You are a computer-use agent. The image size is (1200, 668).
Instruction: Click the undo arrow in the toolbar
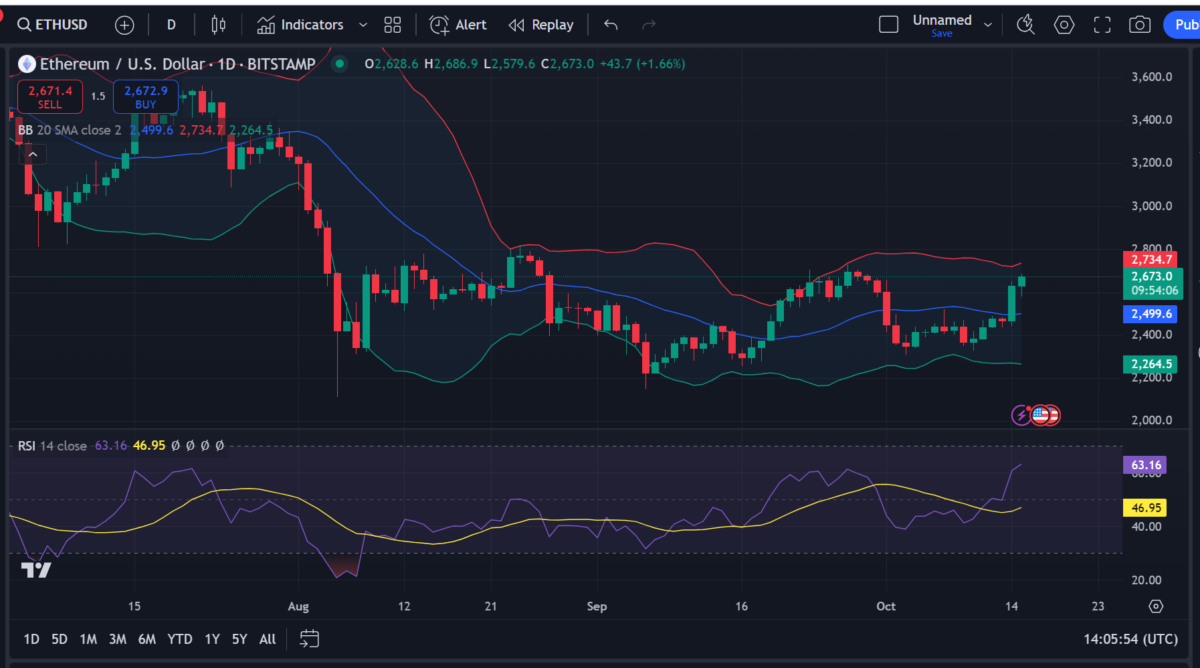pyautogui.click(x=611, y=25)
